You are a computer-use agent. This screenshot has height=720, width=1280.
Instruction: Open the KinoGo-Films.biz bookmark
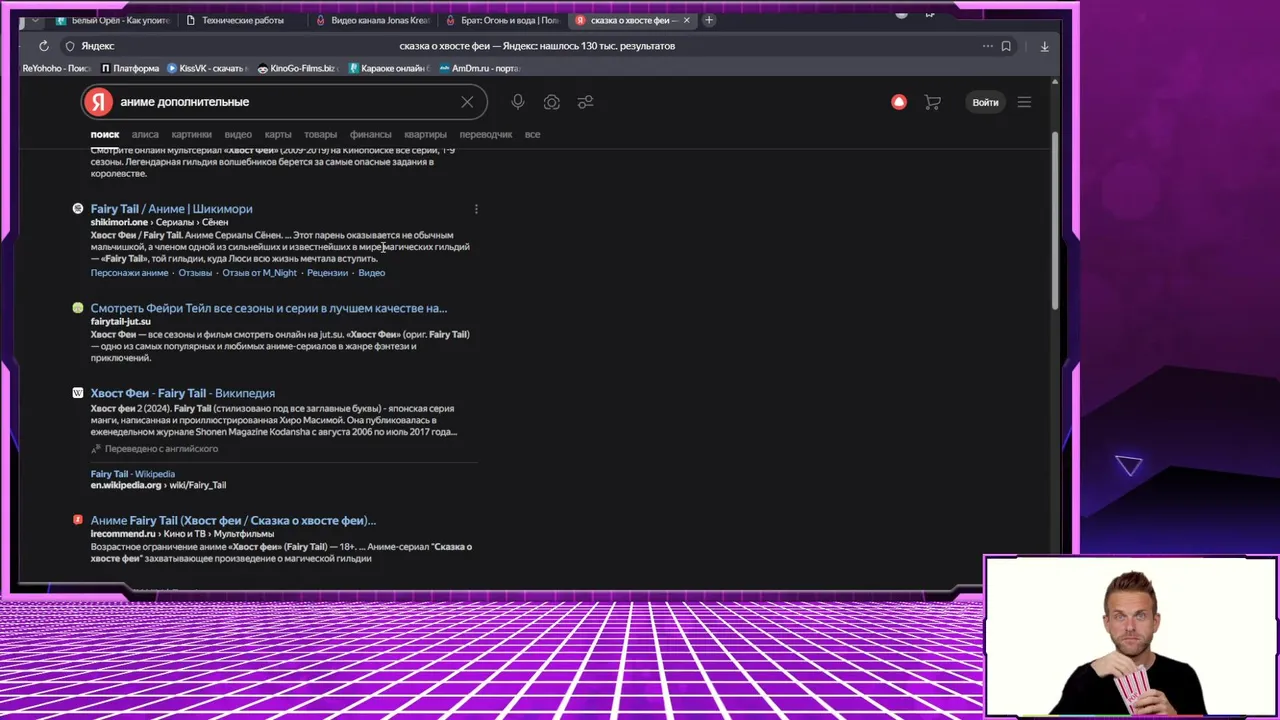tap(296, 69)
